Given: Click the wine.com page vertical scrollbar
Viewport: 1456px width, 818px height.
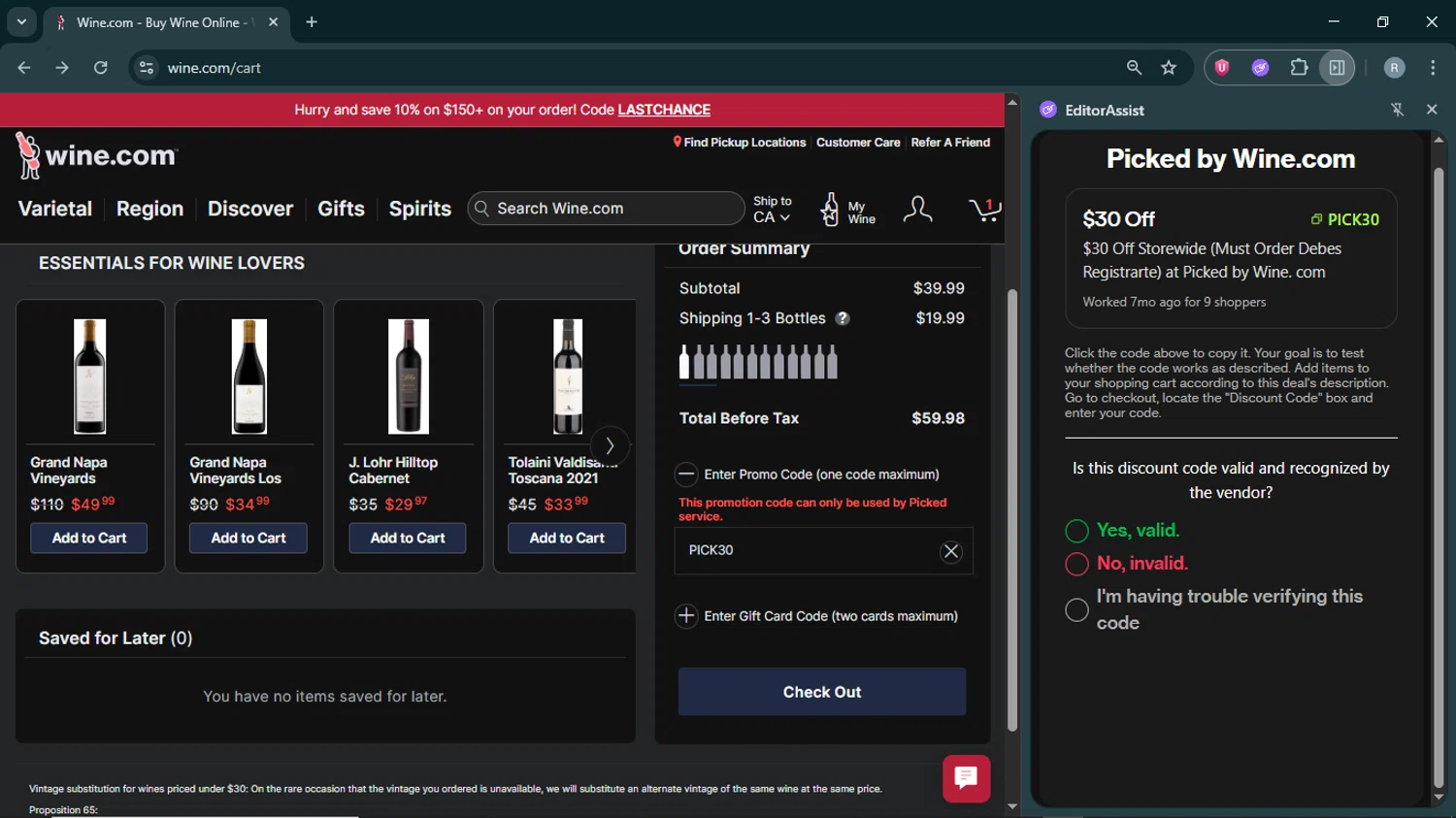Looking at the screenshot, I should (x=1012, y=509).
